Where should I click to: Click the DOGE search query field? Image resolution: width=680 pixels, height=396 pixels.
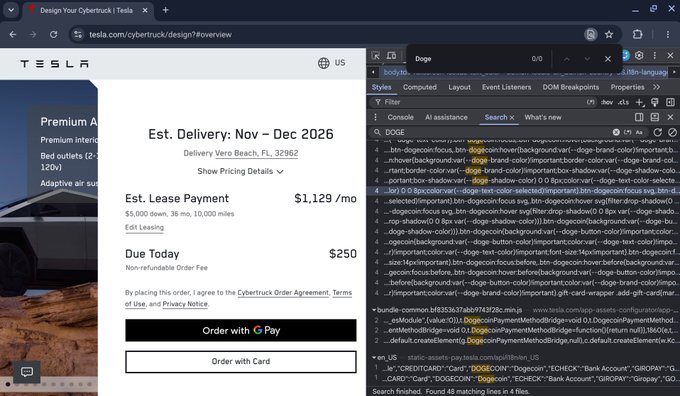pos(497,132)
